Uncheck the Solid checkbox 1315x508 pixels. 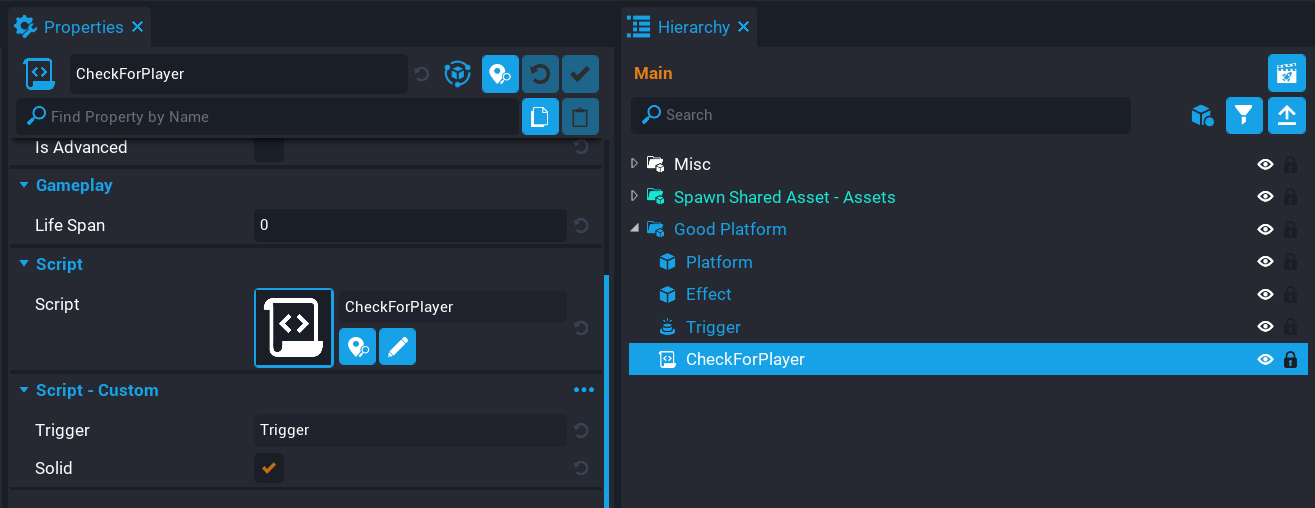point(268,468)
